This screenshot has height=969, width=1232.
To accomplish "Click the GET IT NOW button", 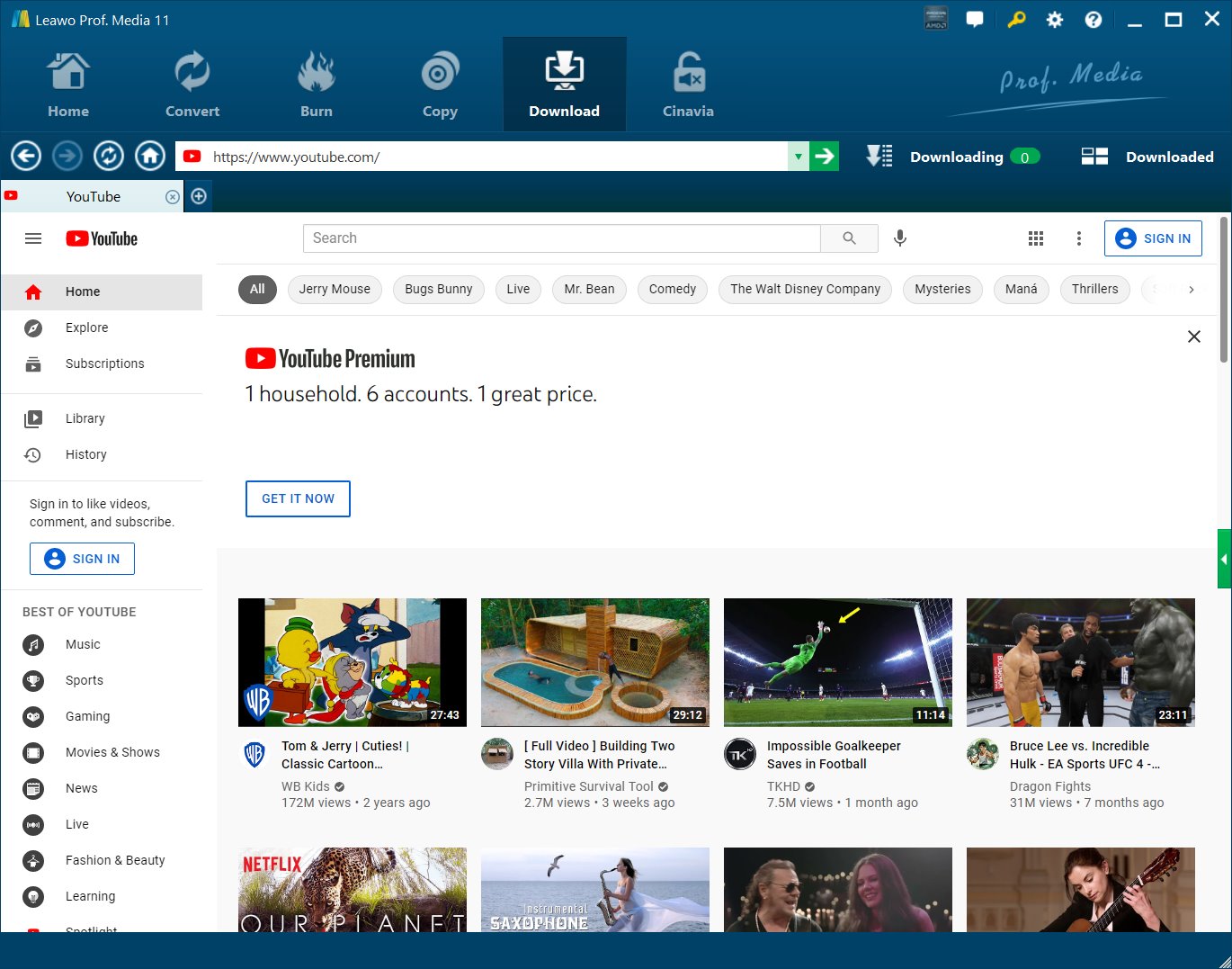I will click(x=298, y=498).
